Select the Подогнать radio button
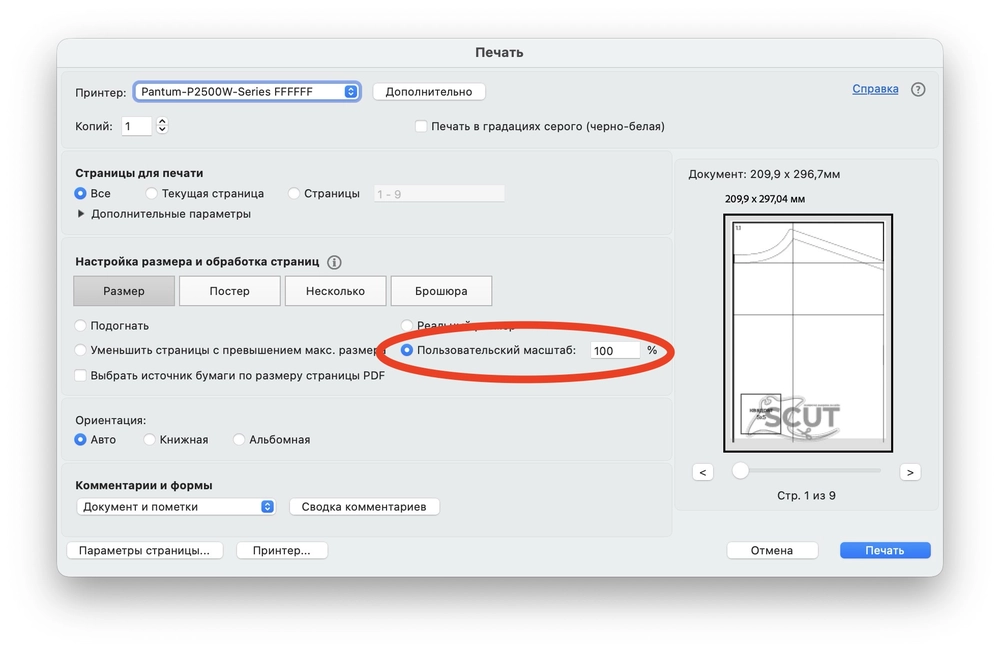The height and width of the screenshot is (652, 1000). pos(80,325)
